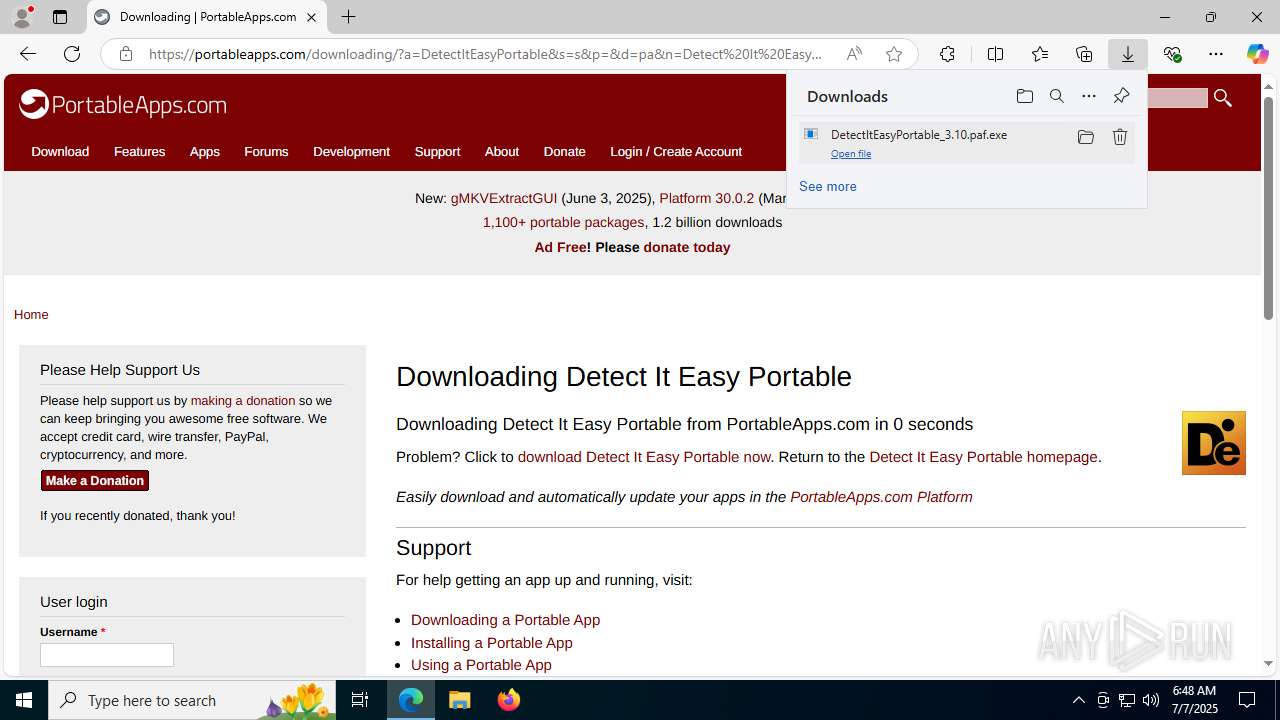Refresh the current page
This screenshot has height=720, width=1280.
(x=72, y=54)
